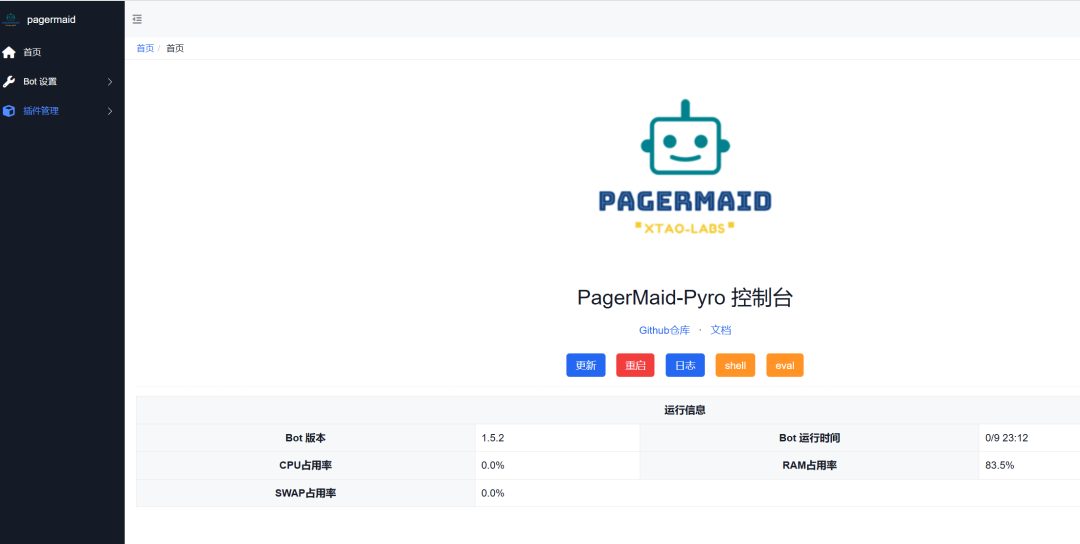
Task: Click the RAM占用率 label cell
Action: click(809, 465)
